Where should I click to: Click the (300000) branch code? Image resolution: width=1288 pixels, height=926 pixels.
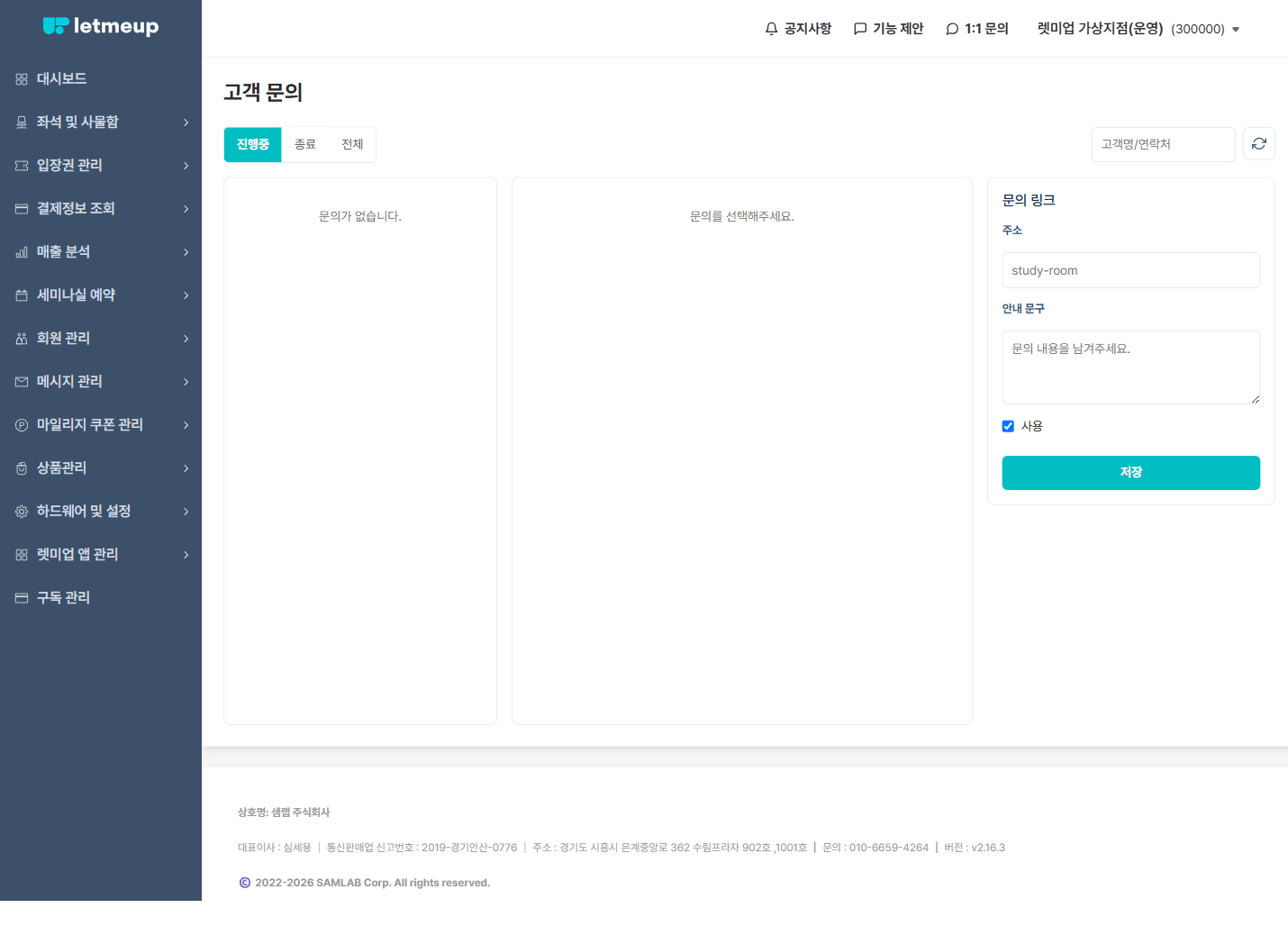coord(1198,30)
